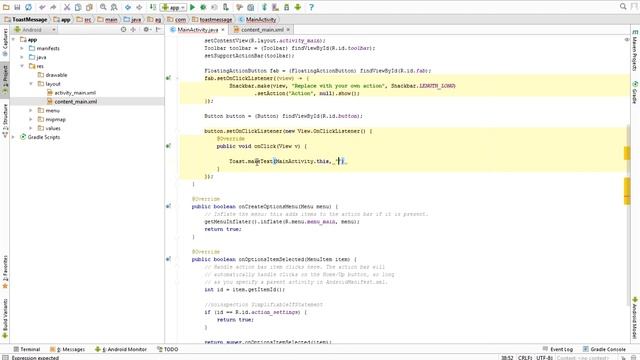Close the content_main.xml tab
Image resolution: width=640 pixels, height=360 pixels.
288,30
